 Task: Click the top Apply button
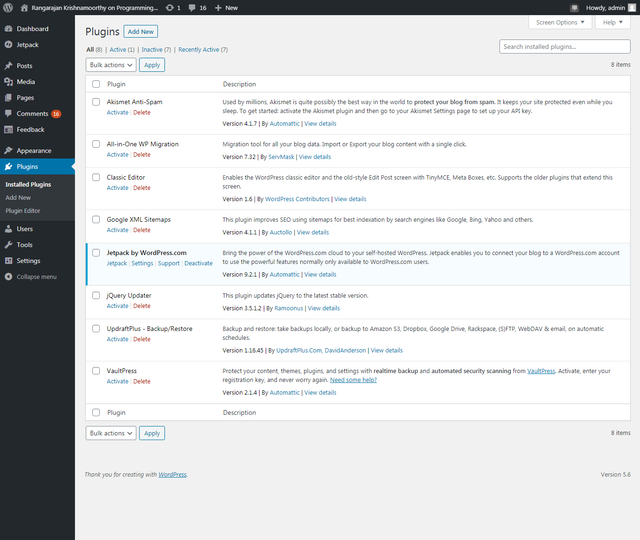point(152,65)
